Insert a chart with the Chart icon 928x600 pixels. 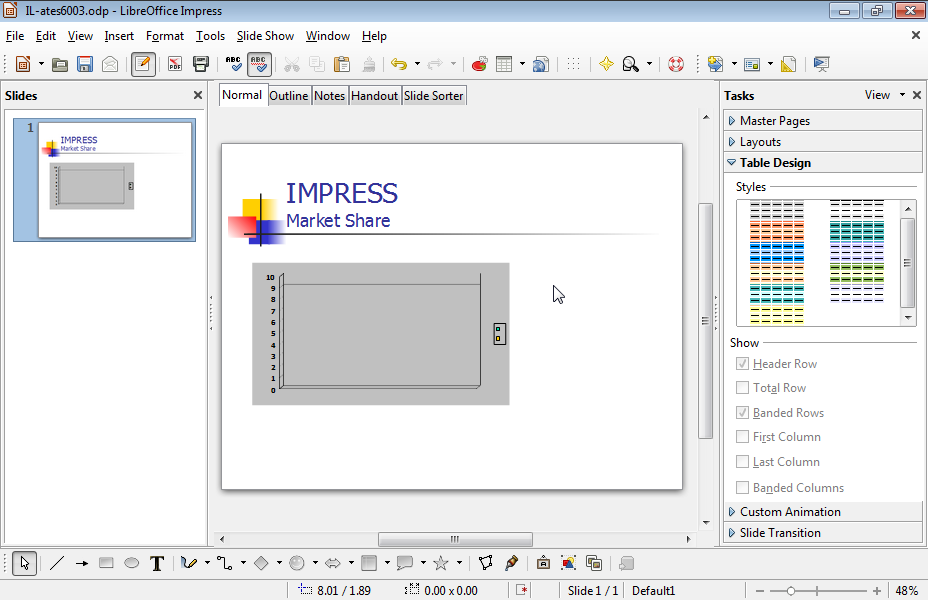(479, 64)
